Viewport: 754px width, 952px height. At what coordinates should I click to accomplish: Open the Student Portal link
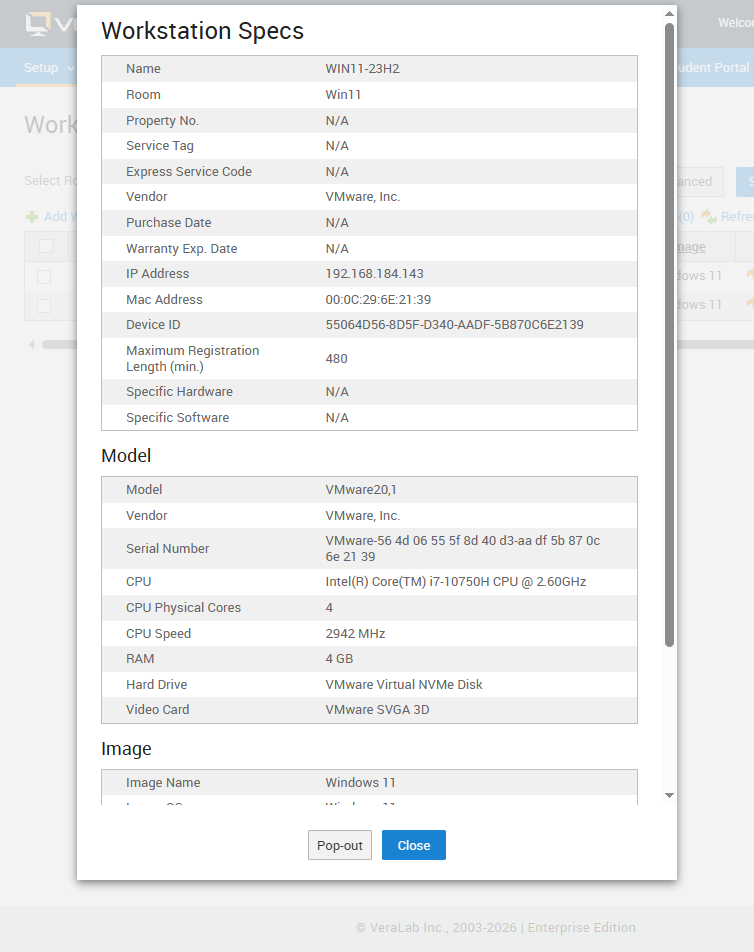pyautogui.click(x=714, y=67)
